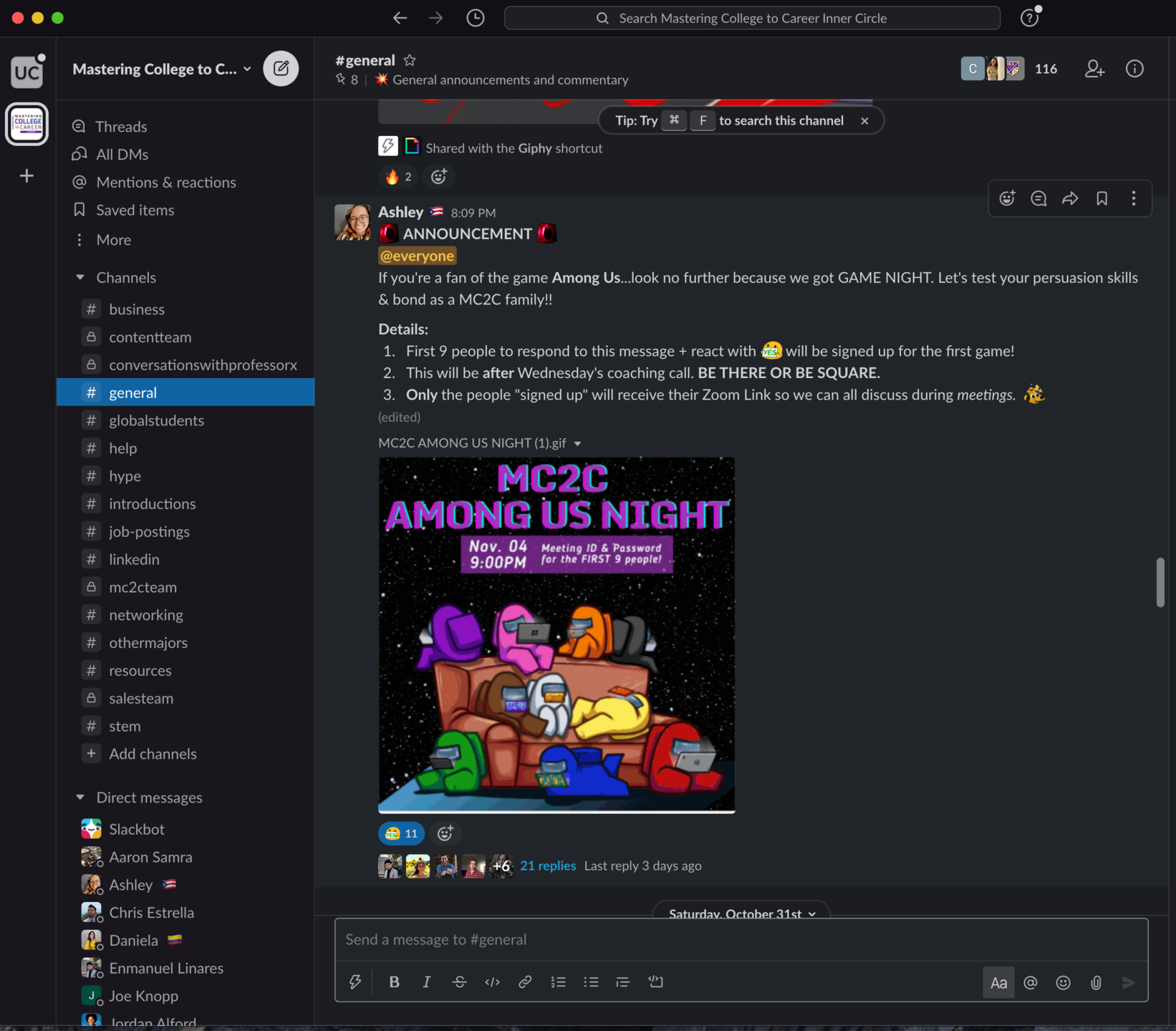Add reaction beside the 11 count
1176x1031 pixels.
pyautogui.click(x=445, y=833)
